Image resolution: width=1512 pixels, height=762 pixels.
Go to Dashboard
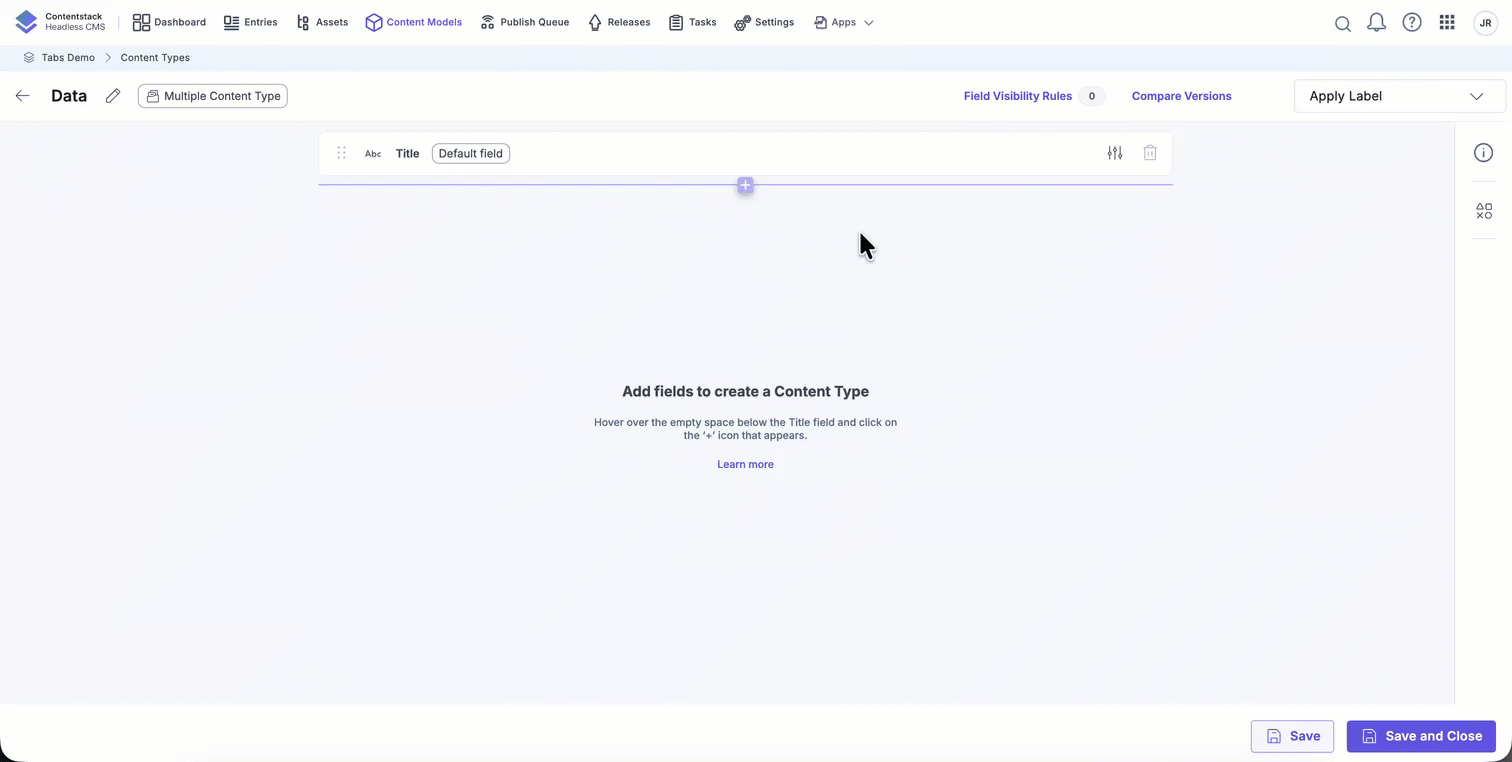(x=169, y=22)
